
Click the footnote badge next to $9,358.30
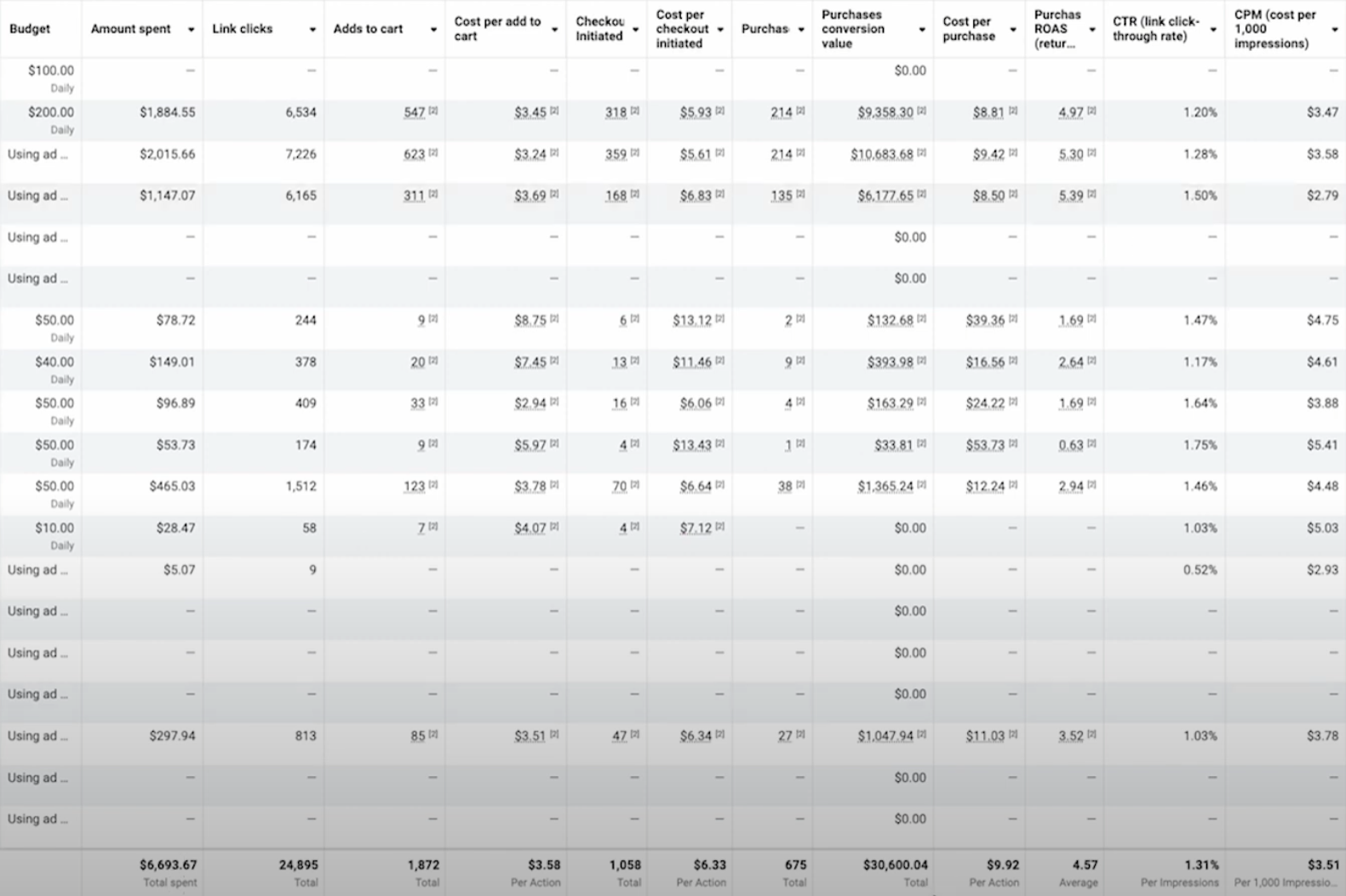(921, 111)
